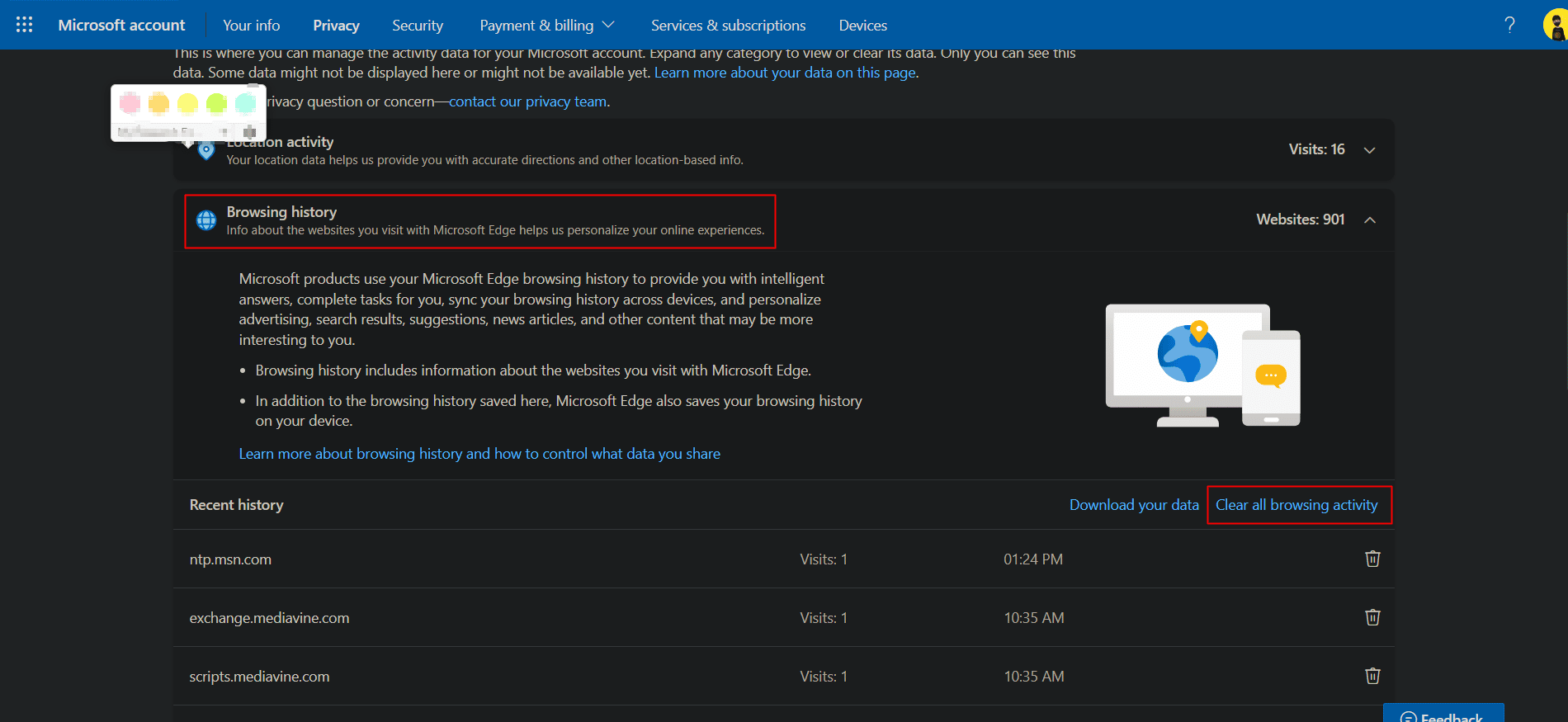Pick the orange highlighter color swatch
Viewport: 1568px width, 722px height.
pyautogui.click(x=158, y=103)
